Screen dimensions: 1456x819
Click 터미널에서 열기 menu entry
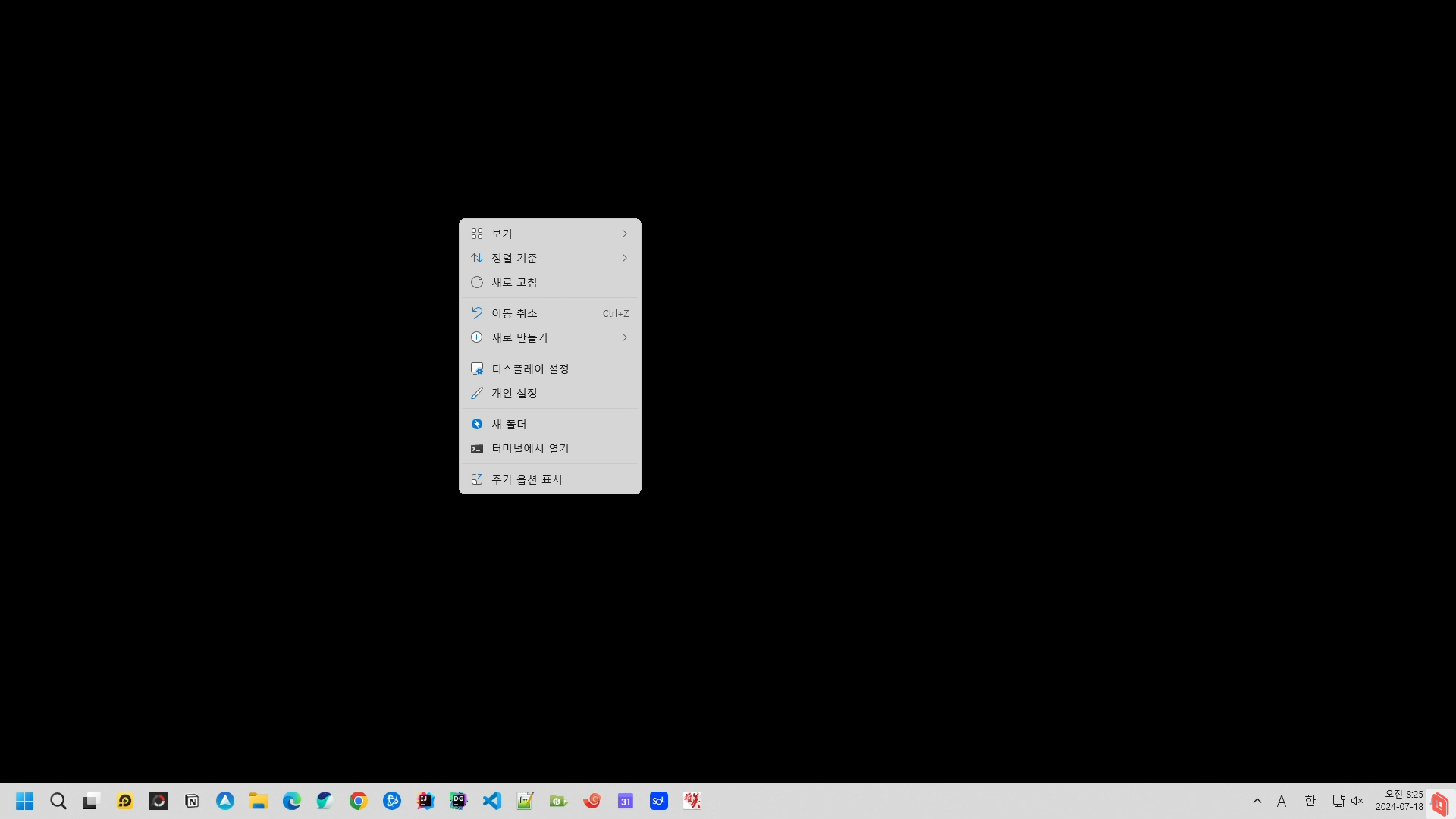[550, 448]
